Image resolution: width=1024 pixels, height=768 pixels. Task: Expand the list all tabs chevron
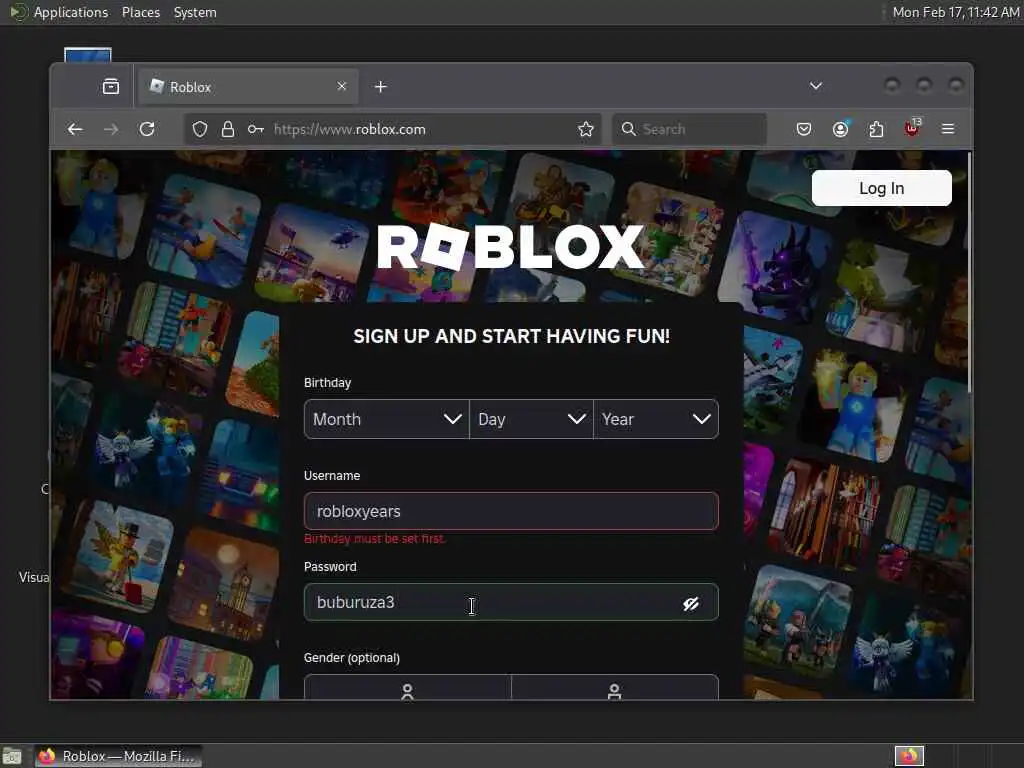click(816, 86)
